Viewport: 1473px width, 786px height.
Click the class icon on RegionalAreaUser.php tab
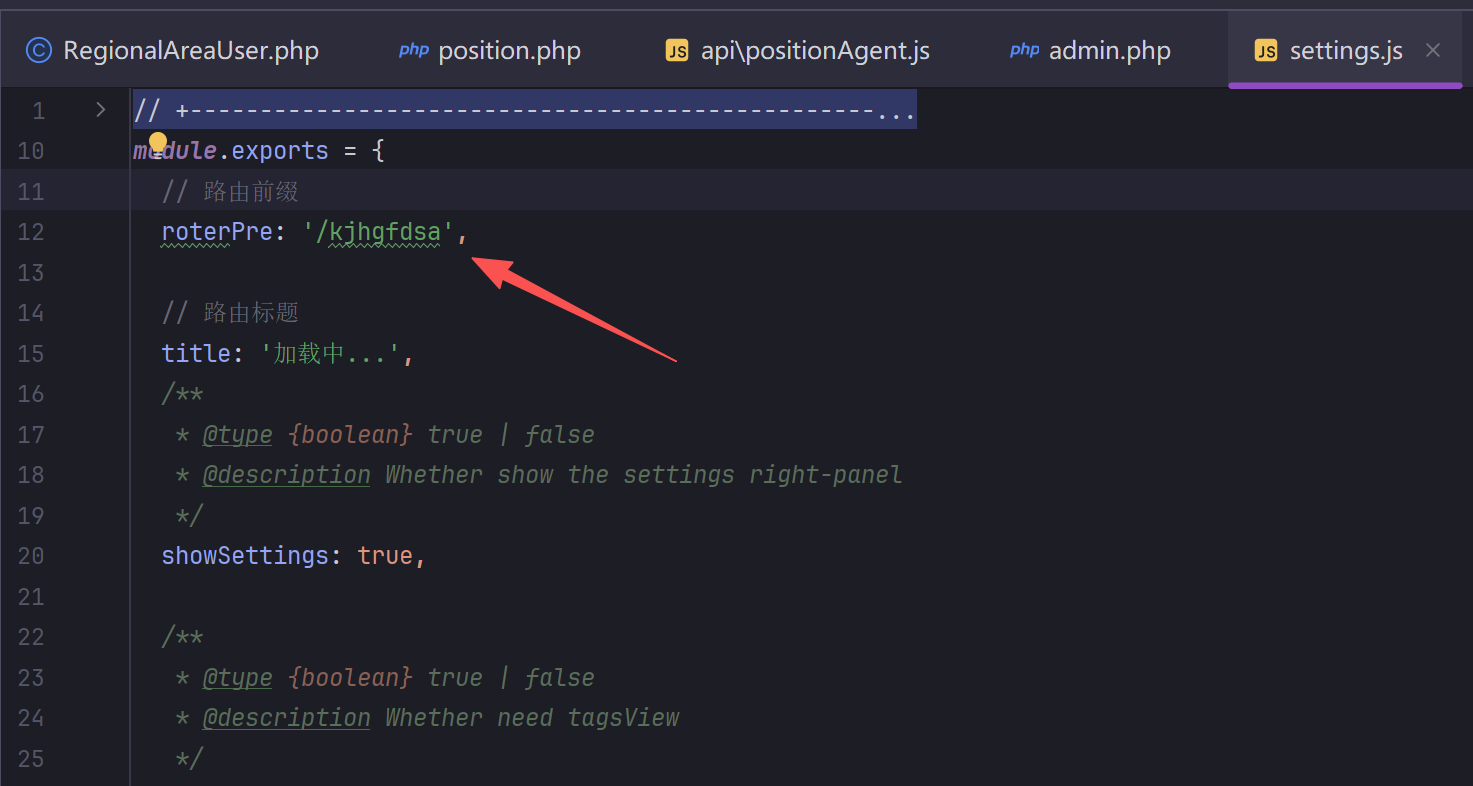38,50
